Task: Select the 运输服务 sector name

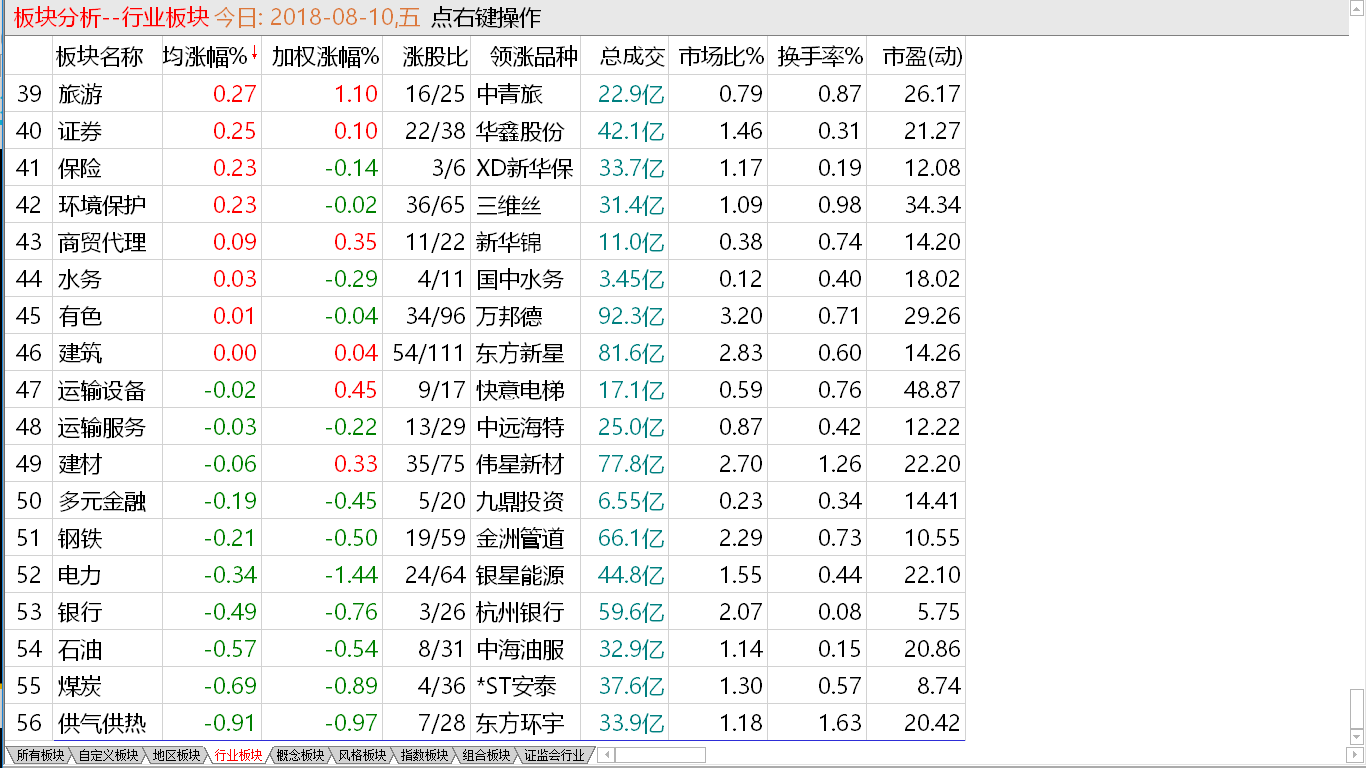Action: pyautogui.click(x=102, y=427)
